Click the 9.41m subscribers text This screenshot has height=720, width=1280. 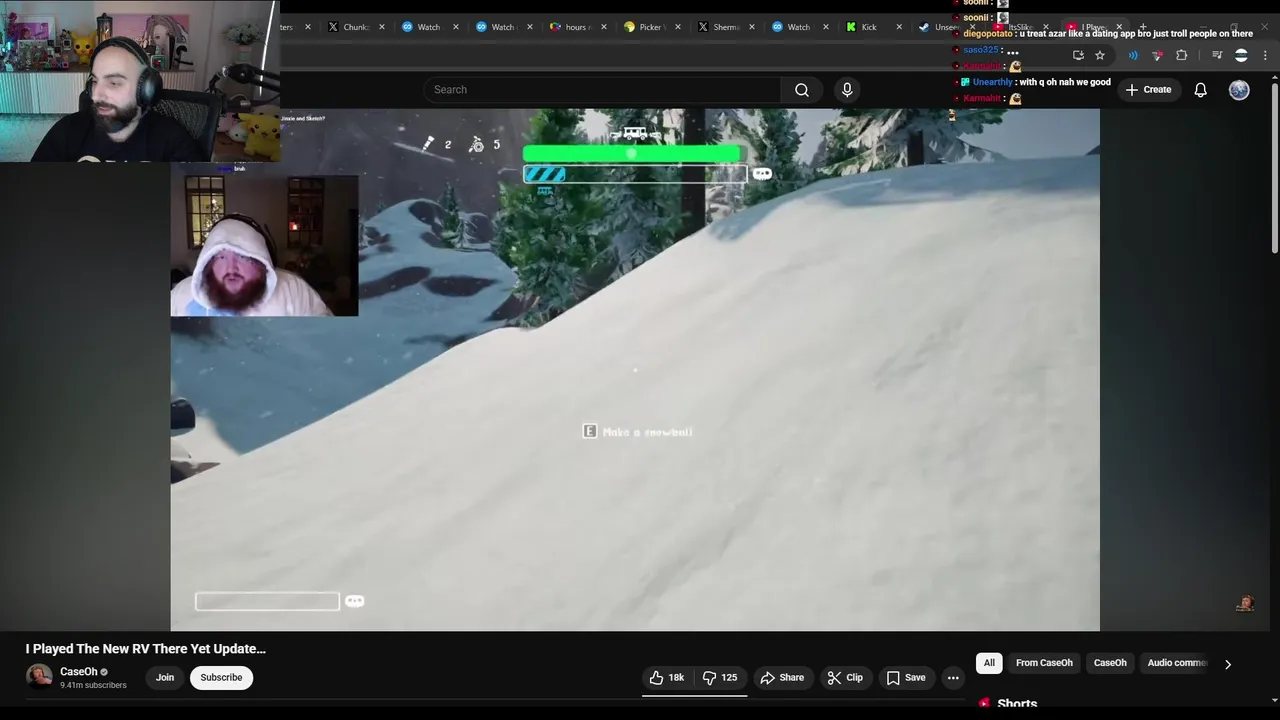pyautogui.click(x=93, y=686)
